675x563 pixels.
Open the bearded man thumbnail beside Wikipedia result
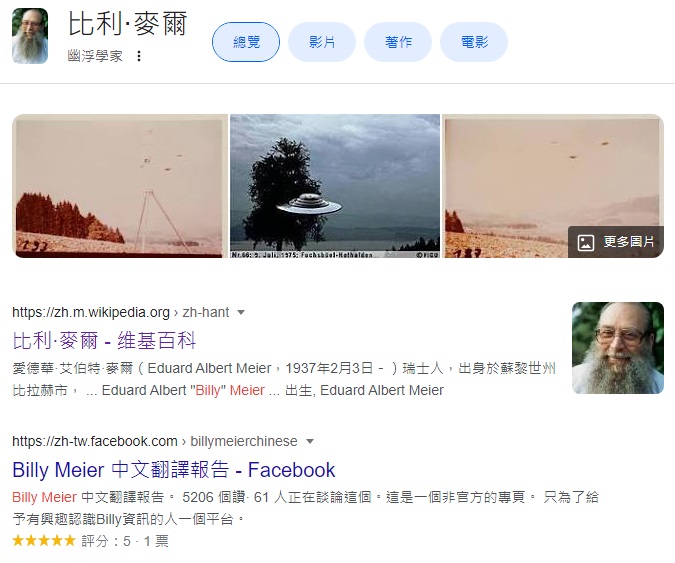coord(618,348)
